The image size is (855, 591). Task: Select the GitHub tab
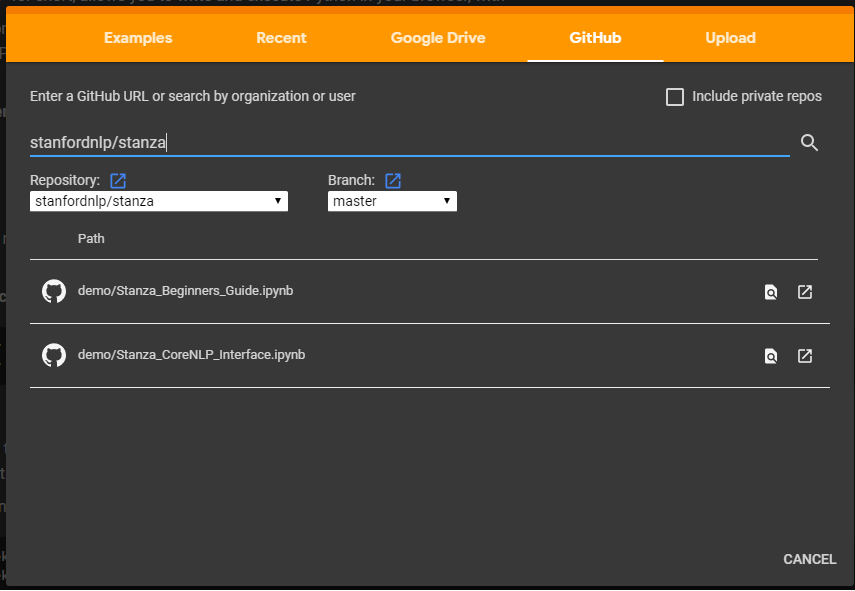(595, 38)
